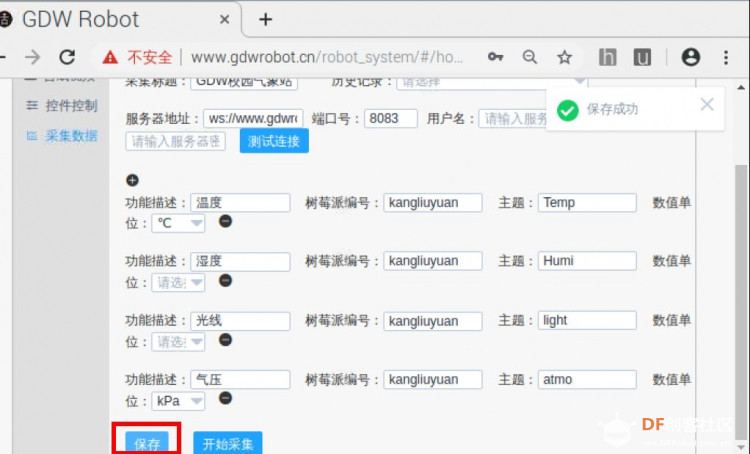Click the green success check icon
This screenshot has width=750, height=454.
[x=568, y=111]
